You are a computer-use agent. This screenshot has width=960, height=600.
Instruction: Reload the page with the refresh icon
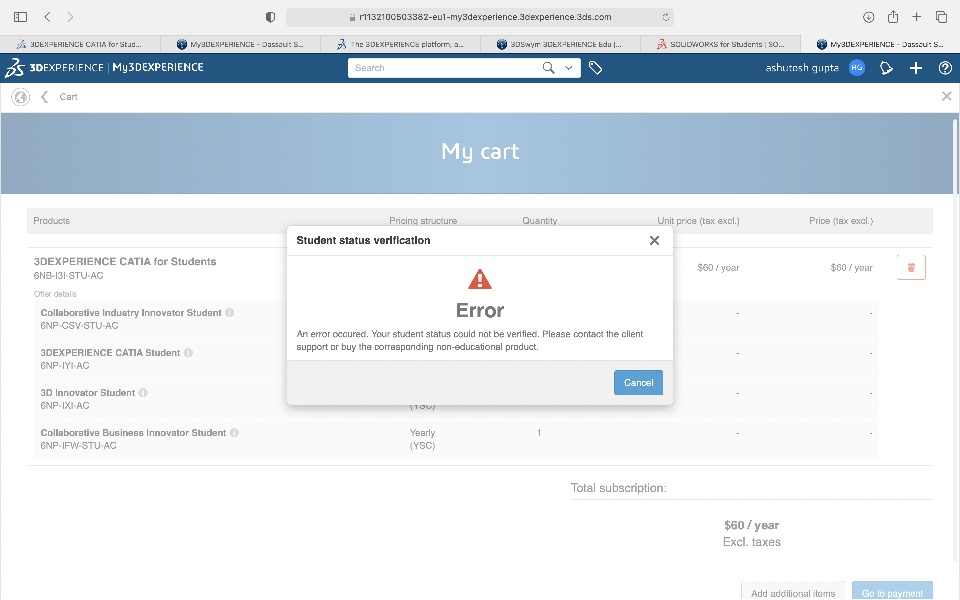coord(666,17)
